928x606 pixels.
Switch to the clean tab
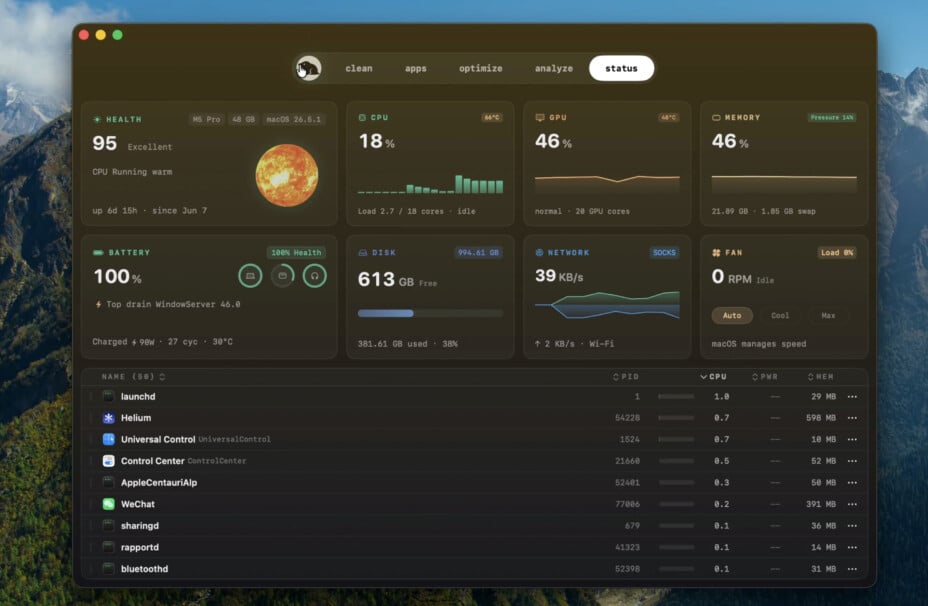click(359, 69)
